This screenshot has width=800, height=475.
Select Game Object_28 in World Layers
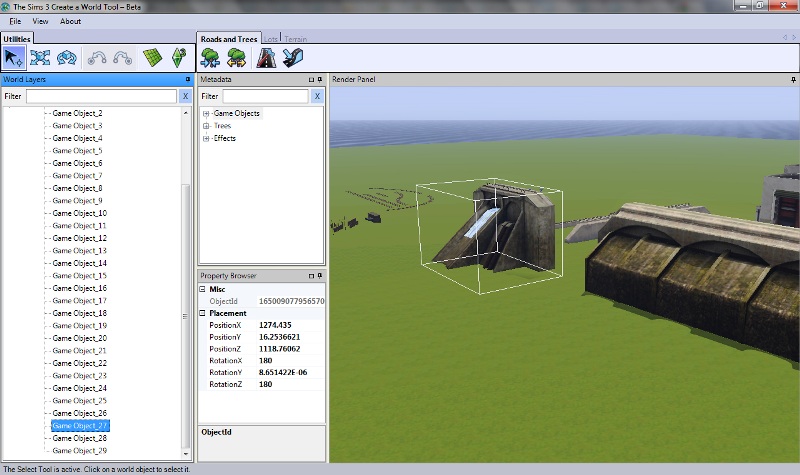(x=80, y=438)
